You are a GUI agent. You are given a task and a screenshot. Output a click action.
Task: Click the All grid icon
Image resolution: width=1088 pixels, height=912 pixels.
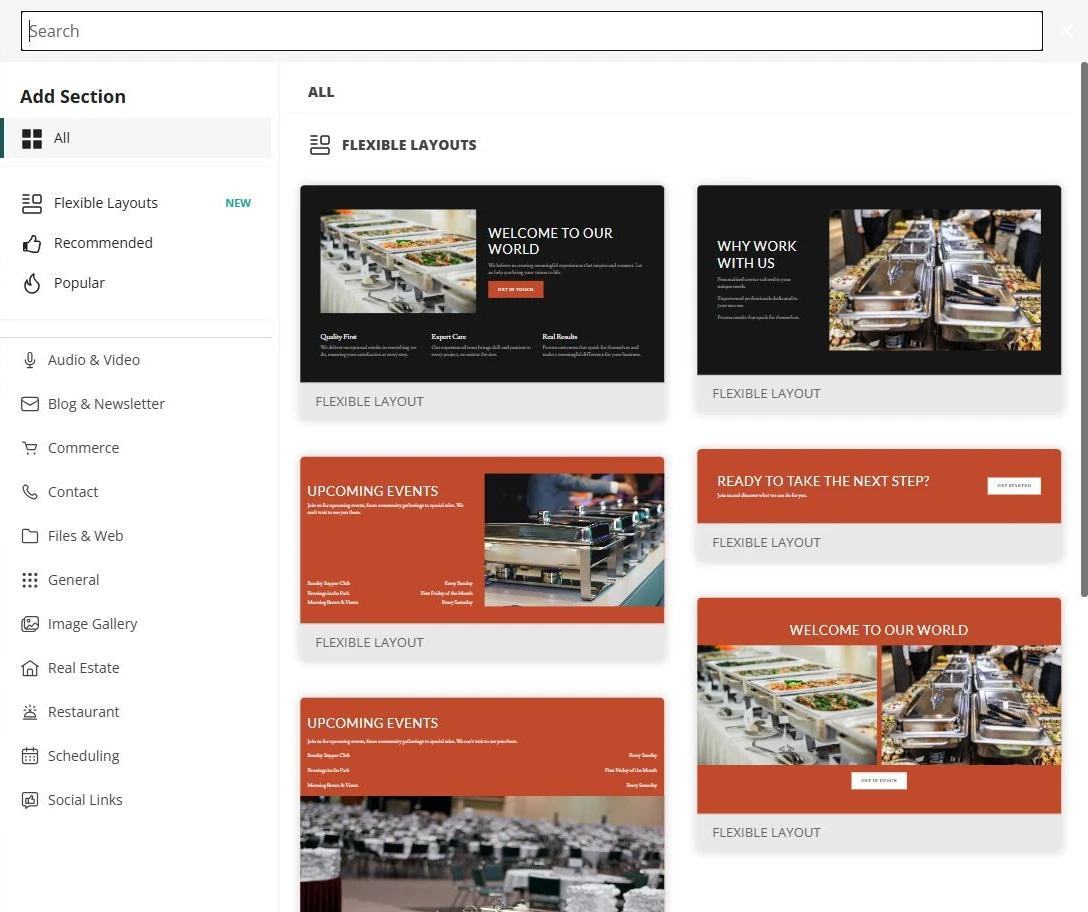pos(32,139)
